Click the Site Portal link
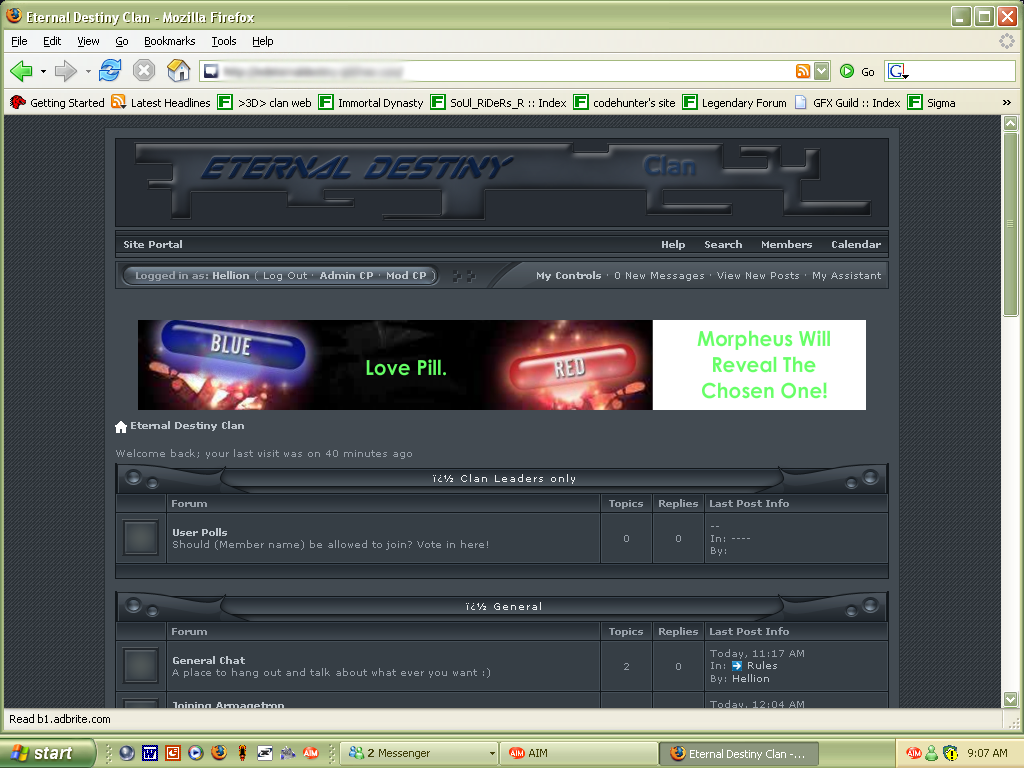 pos(153,244)
